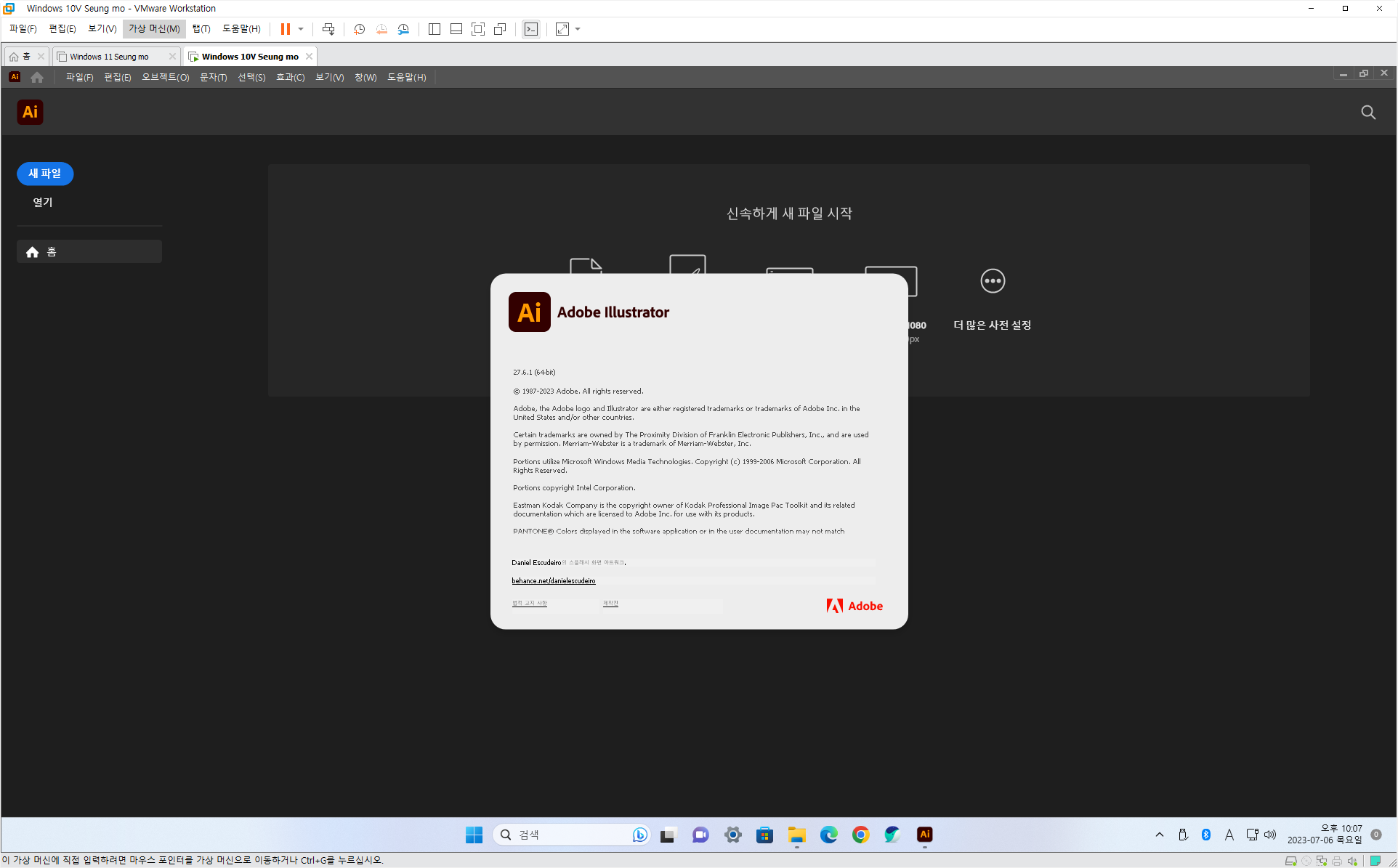Enter VMware full screen mode icon
The height and width of the screenshot is (868, 1398).
(x=478, y=29)
